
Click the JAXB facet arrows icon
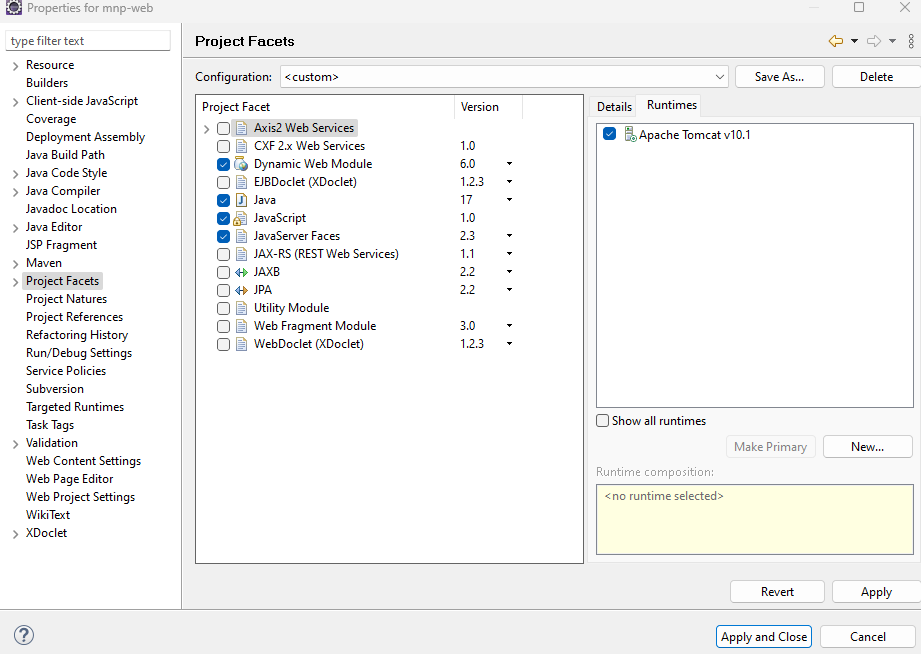241,272
